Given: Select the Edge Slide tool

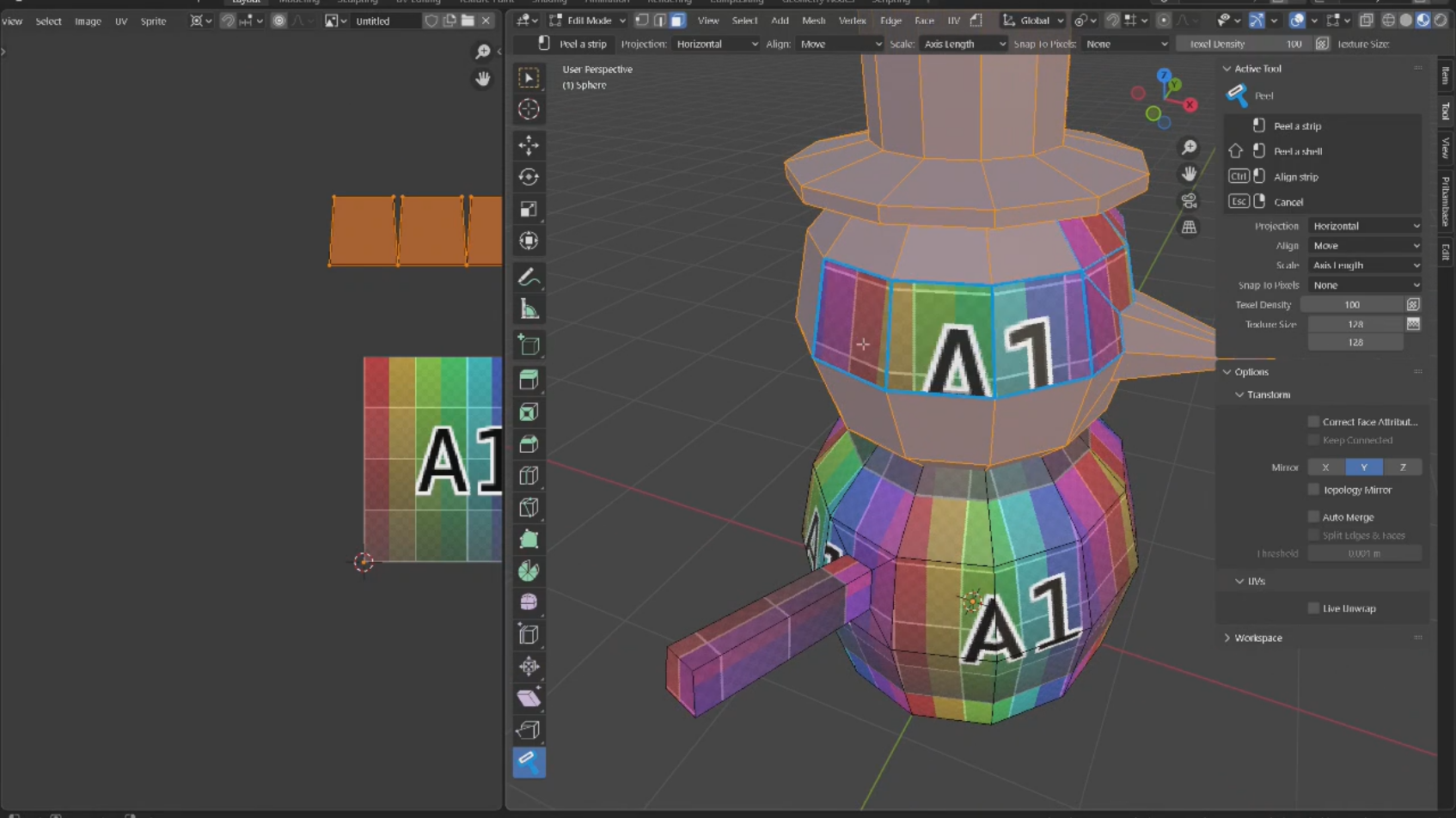Looking at the screenshot, I should pyautogui.click(x=529, y=634).
